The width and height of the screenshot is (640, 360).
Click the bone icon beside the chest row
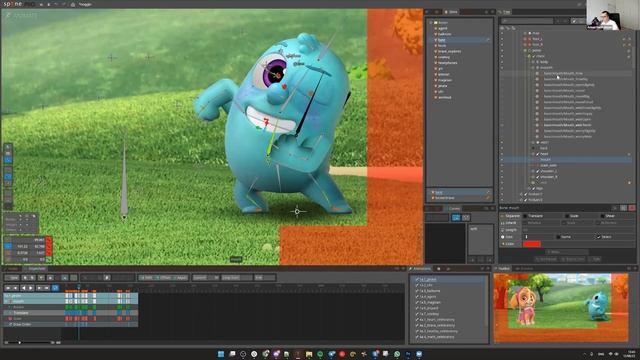[x=533, y=56]
